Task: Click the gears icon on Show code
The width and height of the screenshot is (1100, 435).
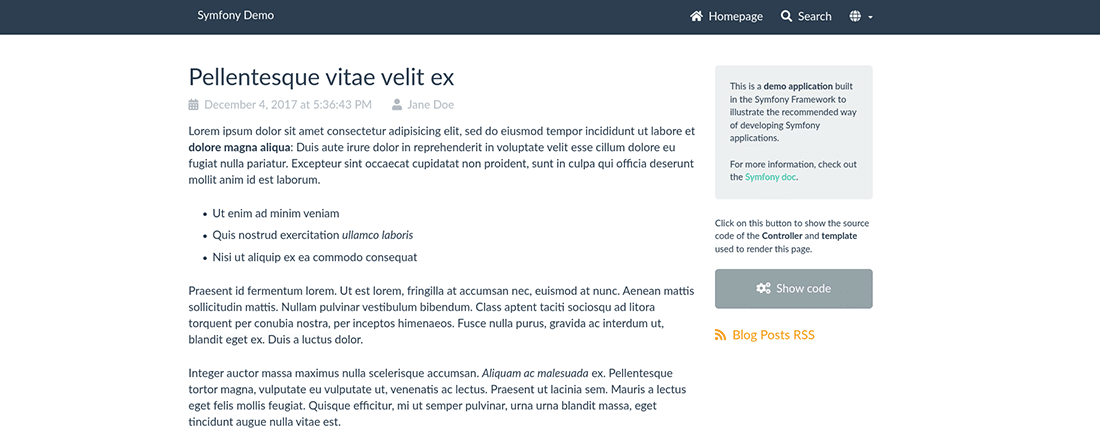Action: point(763,288)
